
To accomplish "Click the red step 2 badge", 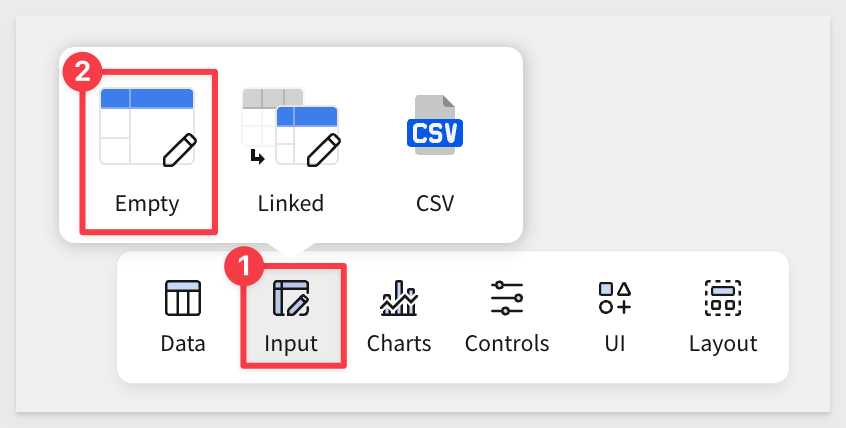I will [83, 71].
